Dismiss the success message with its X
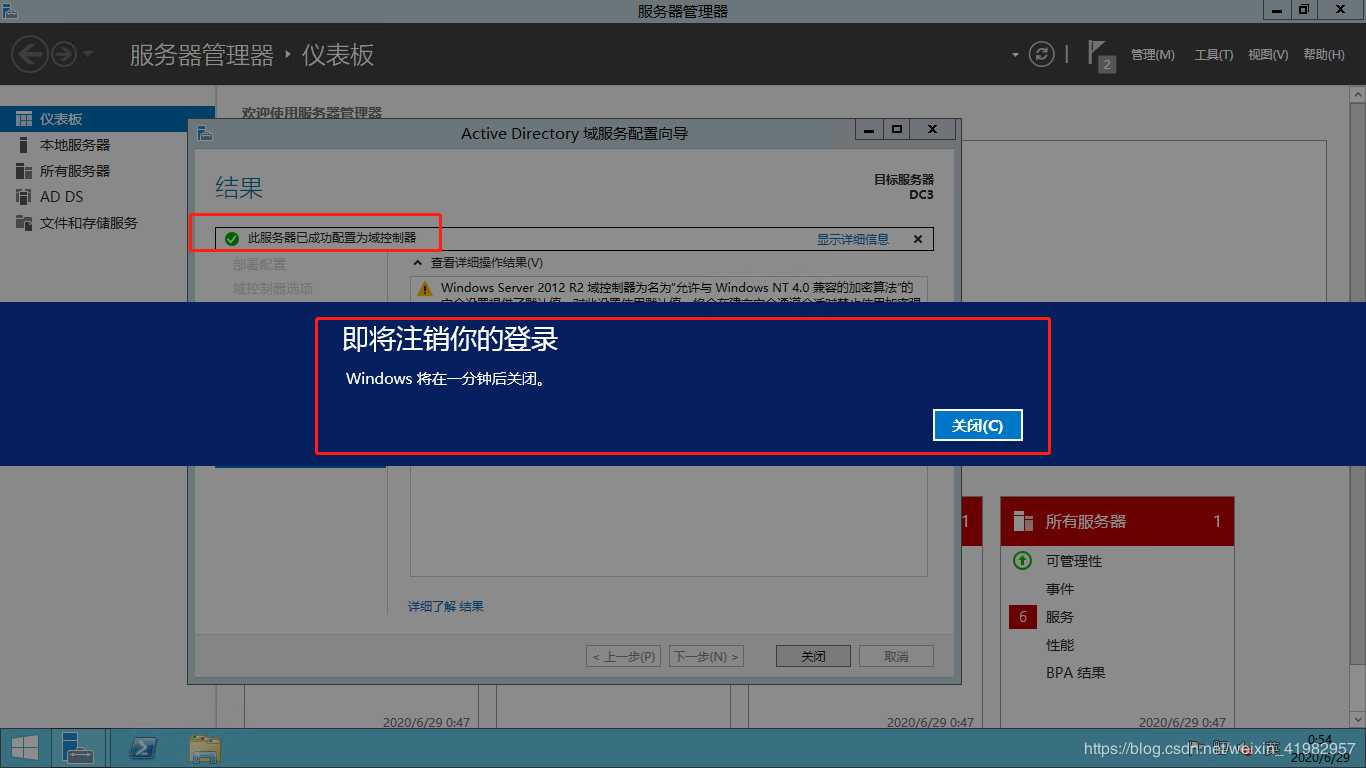The width and height of the screenshot is (1366, 768). pyautogui.click(x=918, y=239)
